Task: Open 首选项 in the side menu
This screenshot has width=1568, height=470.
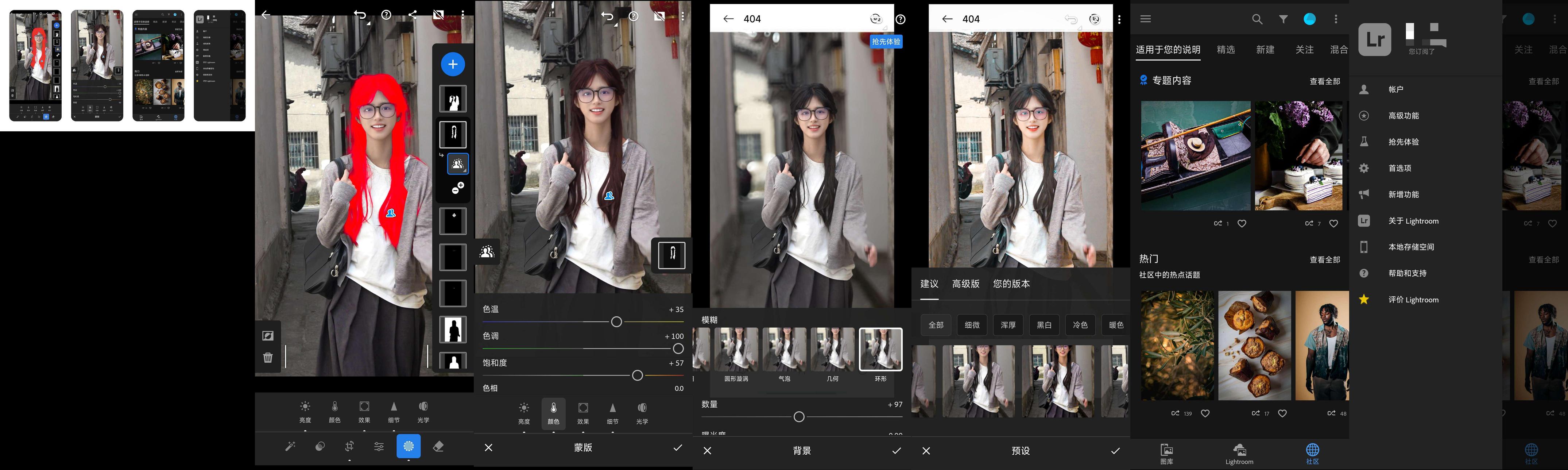Action: point(1399,168)
